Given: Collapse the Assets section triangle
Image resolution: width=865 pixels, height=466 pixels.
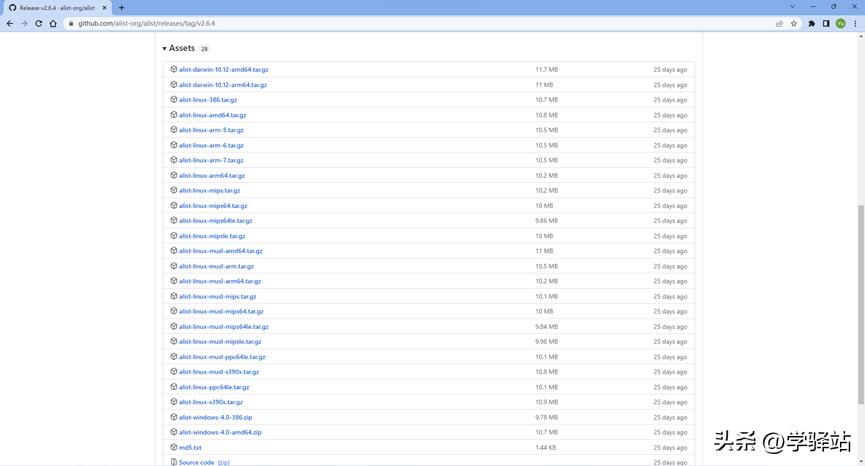Looking at the screenshot, I should pos(164,48).
